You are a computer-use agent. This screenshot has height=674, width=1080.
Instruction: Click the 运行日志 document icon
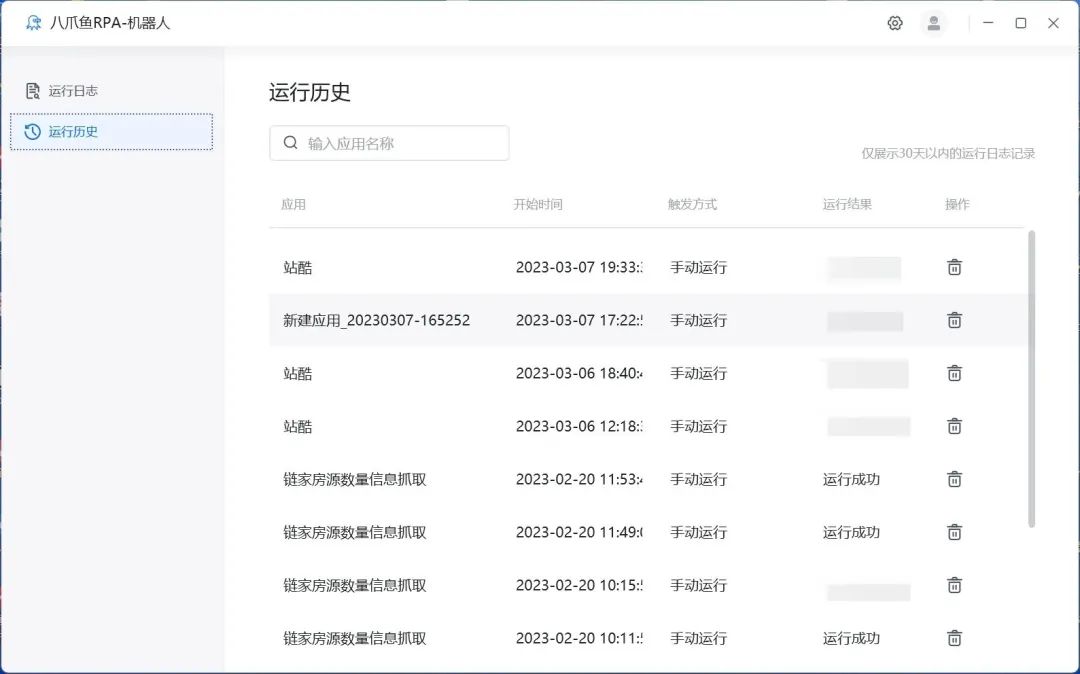32,91
